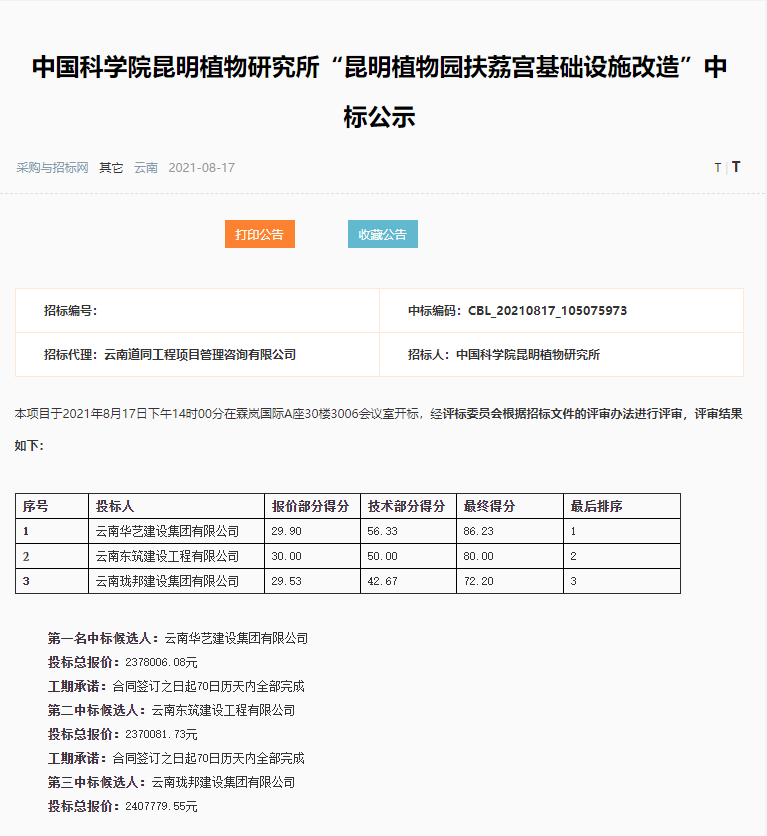Click the 最终得分 column header
Image resolution: width=767 pixels, height=836 pixels.
[x=489, y=506]
